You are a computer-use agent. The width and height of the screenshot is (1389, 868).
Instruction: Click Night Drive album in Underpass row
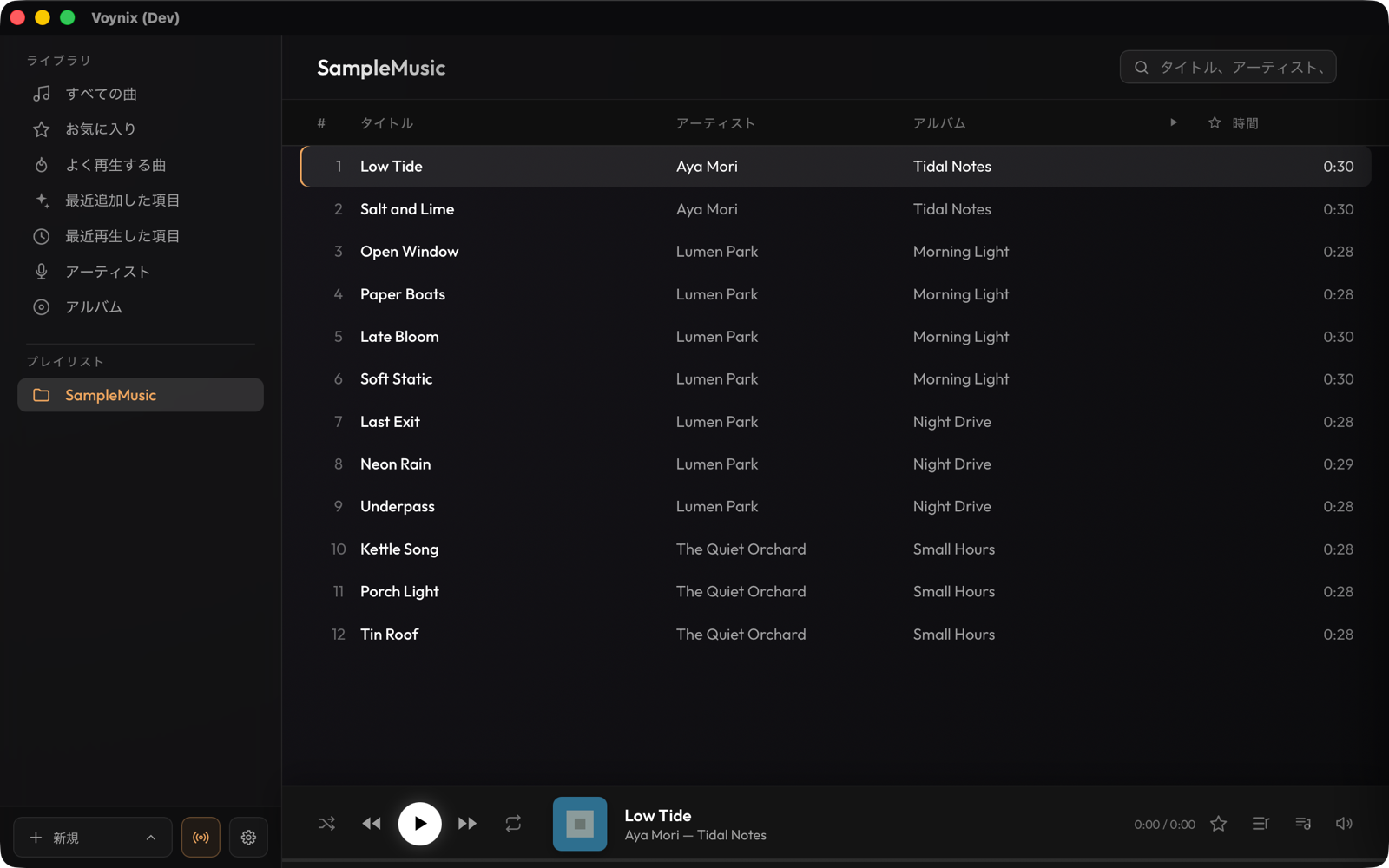pyautogui.click(x=951, y=507)
